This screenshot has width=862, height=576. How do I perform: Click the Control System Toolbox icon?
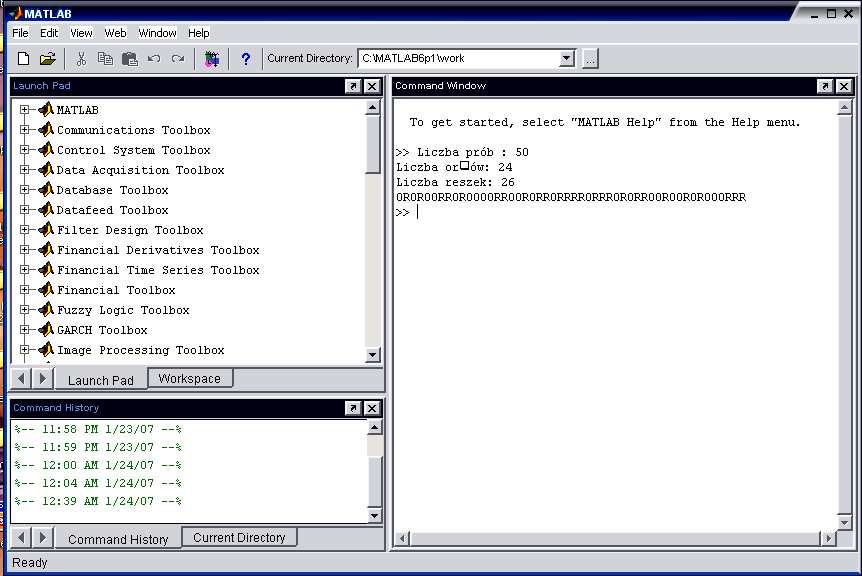coord(46,149)
